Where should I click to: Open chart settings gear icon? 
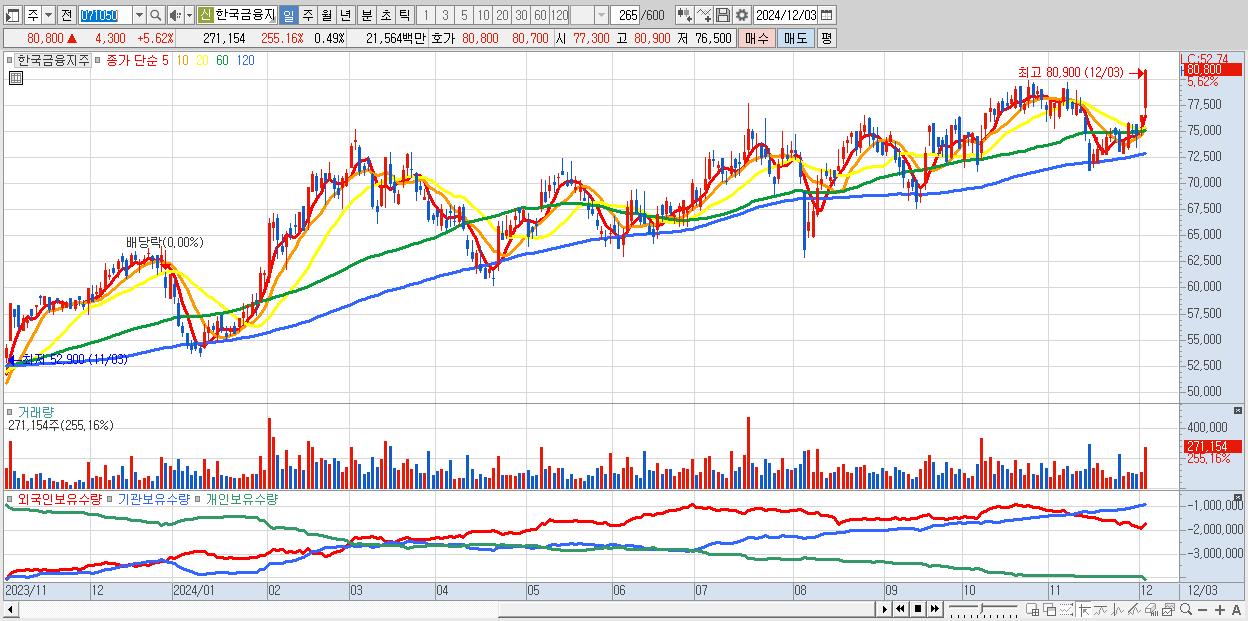742,15
